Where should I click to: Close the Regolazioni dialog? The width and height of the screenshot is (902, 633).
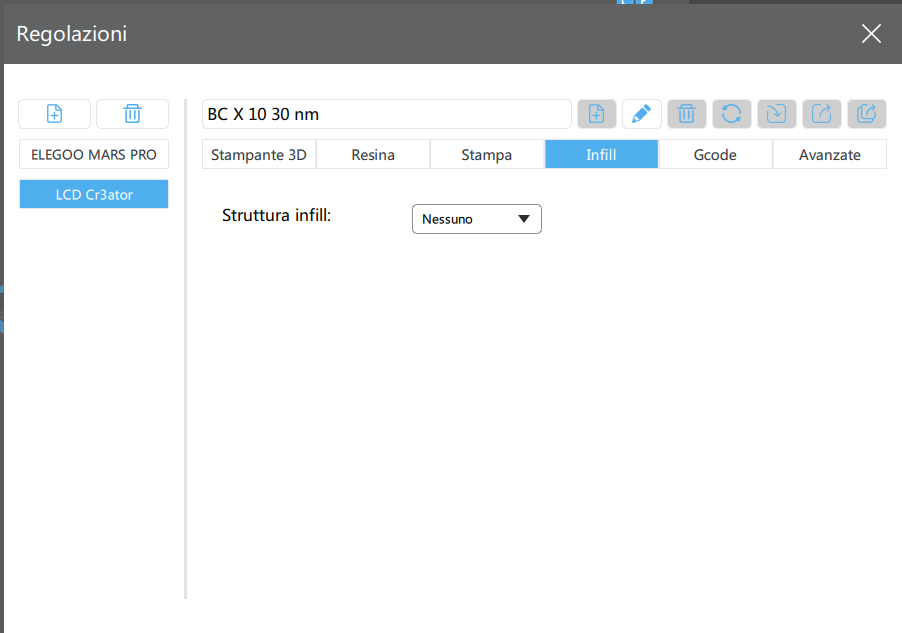tap(871, 33)
